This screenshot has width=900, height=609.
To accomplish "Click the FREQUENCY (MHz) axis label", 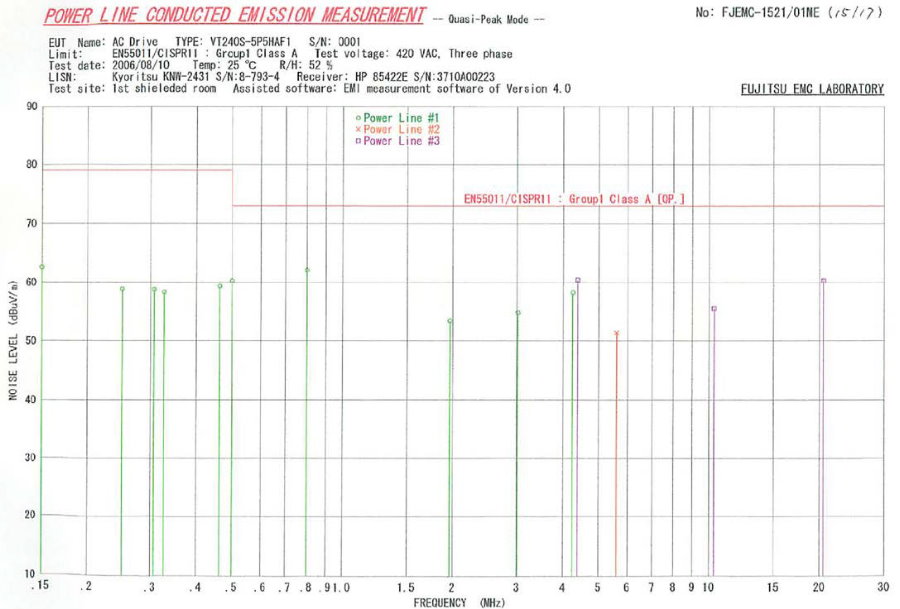I will click(459, 603).
